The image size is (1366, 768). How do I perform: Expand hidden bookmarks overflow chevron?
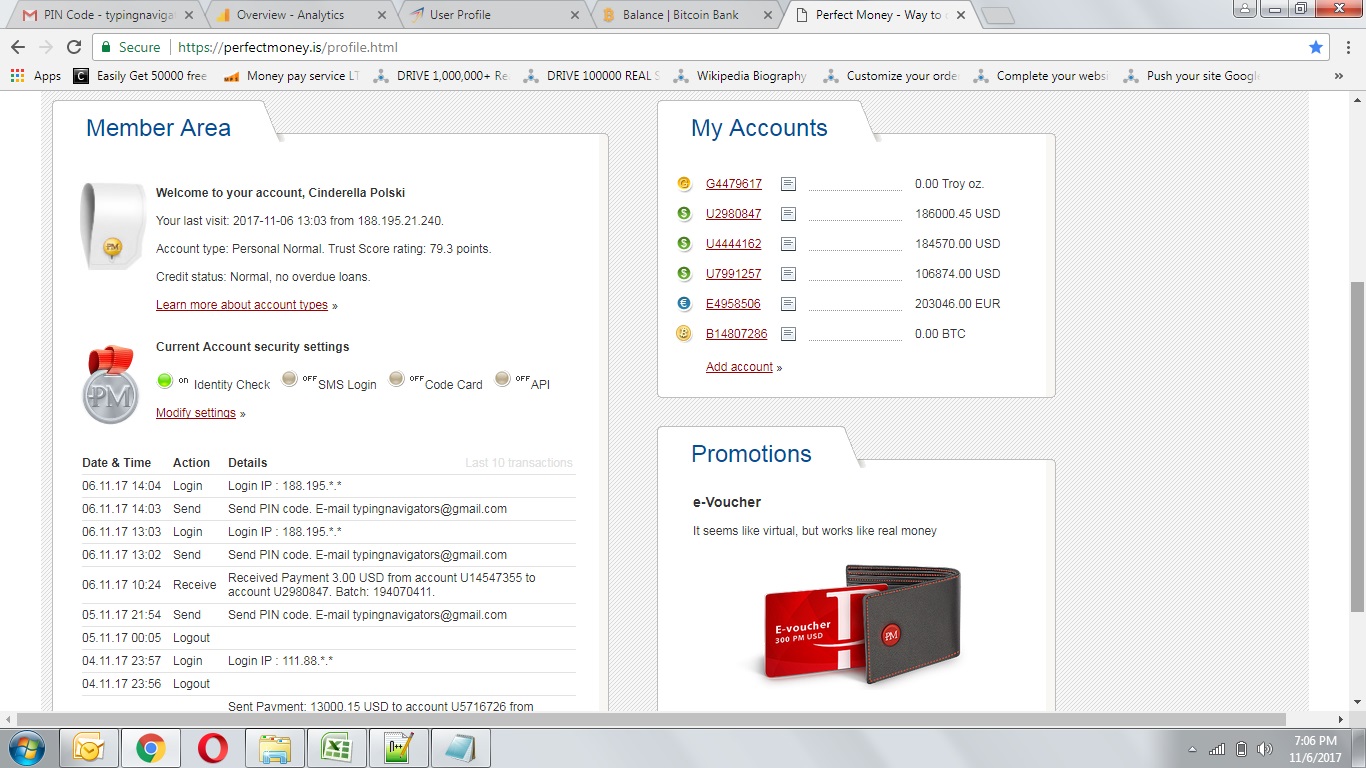click(1338, 76)
